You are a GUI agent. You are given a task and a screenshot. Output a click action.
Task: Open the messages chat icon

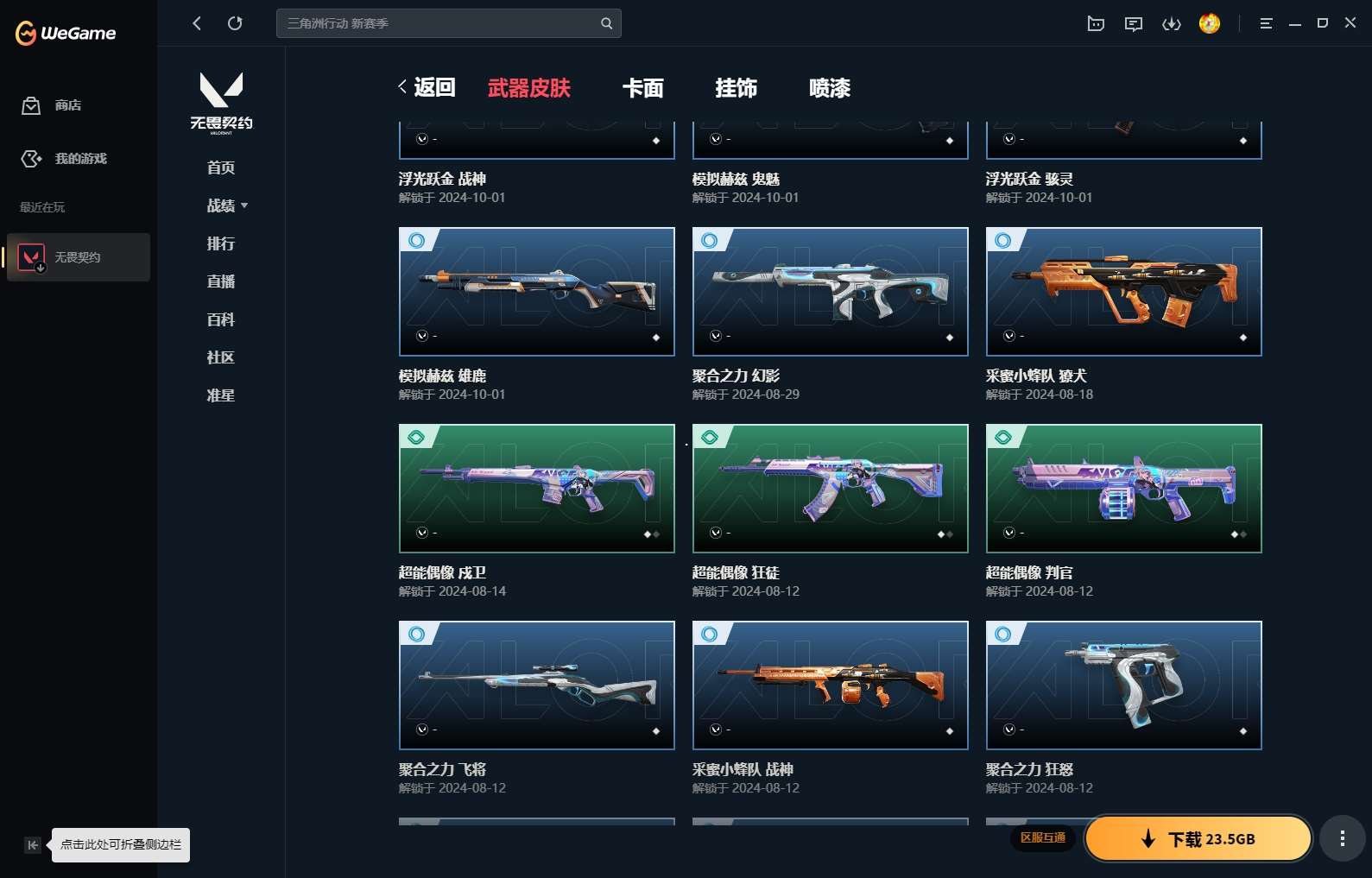click(x=1134, y=23)
